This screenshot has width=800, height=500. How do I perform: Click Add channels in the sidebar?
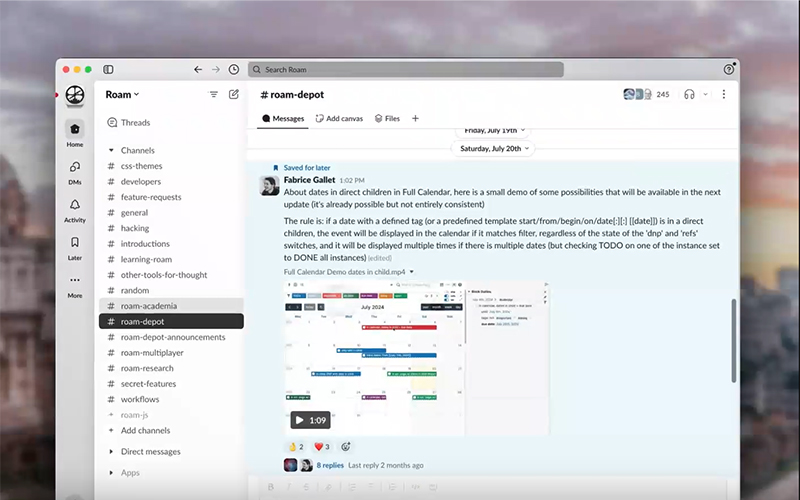coord(145,430)
